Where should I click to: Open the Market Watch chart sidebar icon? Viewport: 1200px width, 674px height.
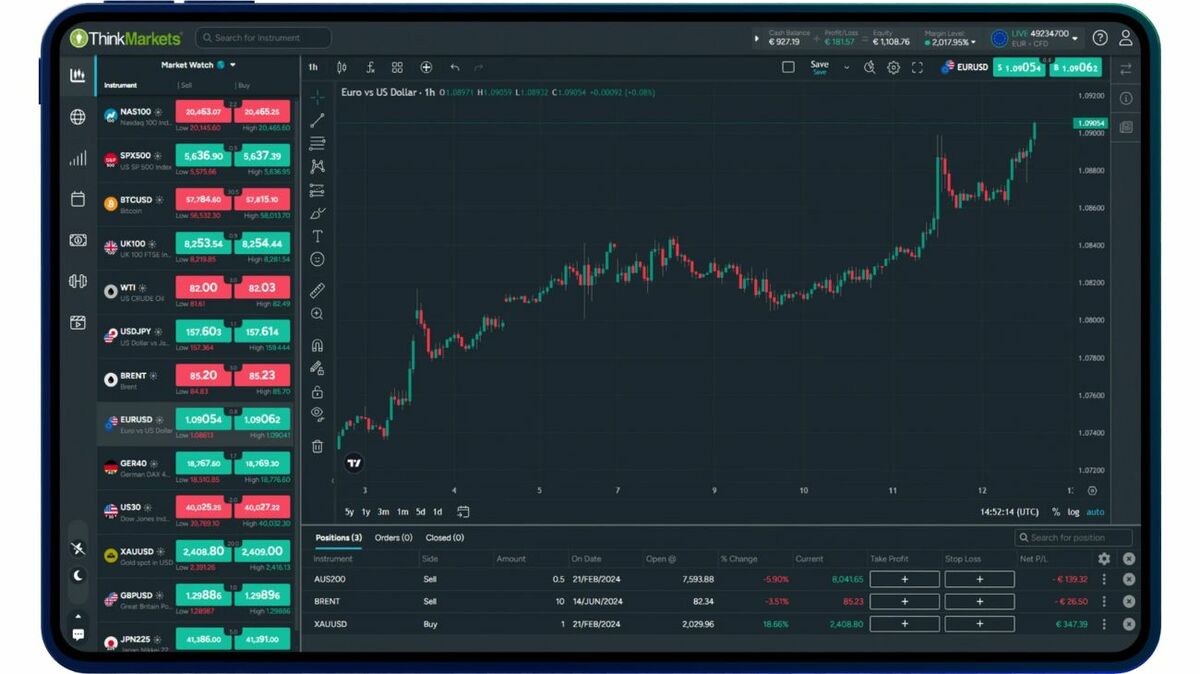coord(78,75)
